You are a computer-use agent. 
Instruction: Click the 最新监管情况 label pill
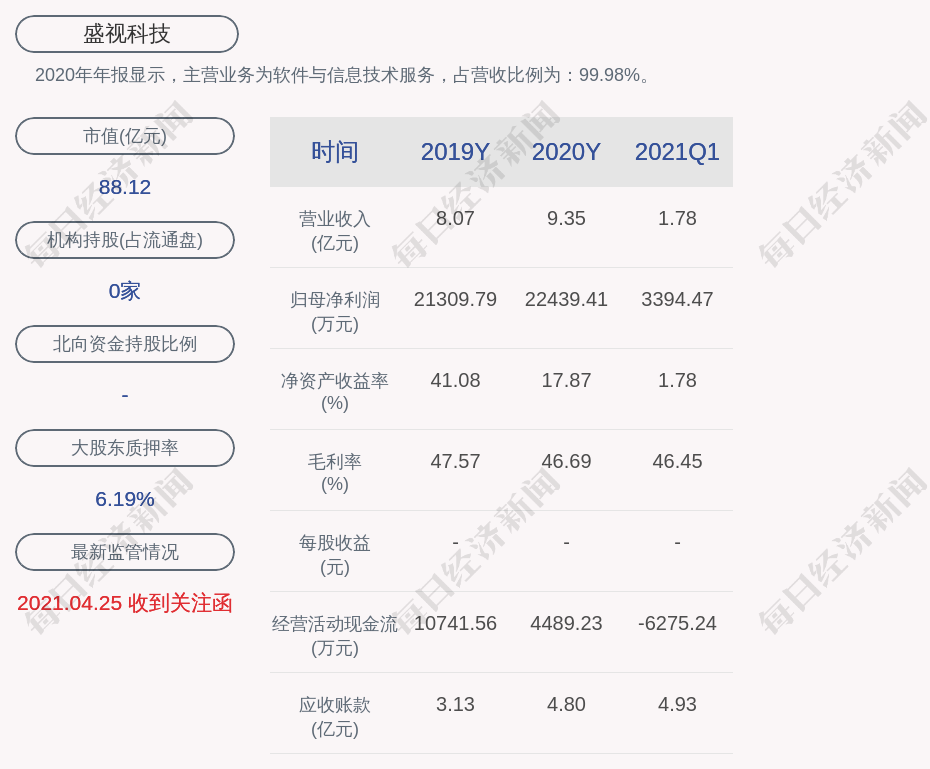[125, 552]
